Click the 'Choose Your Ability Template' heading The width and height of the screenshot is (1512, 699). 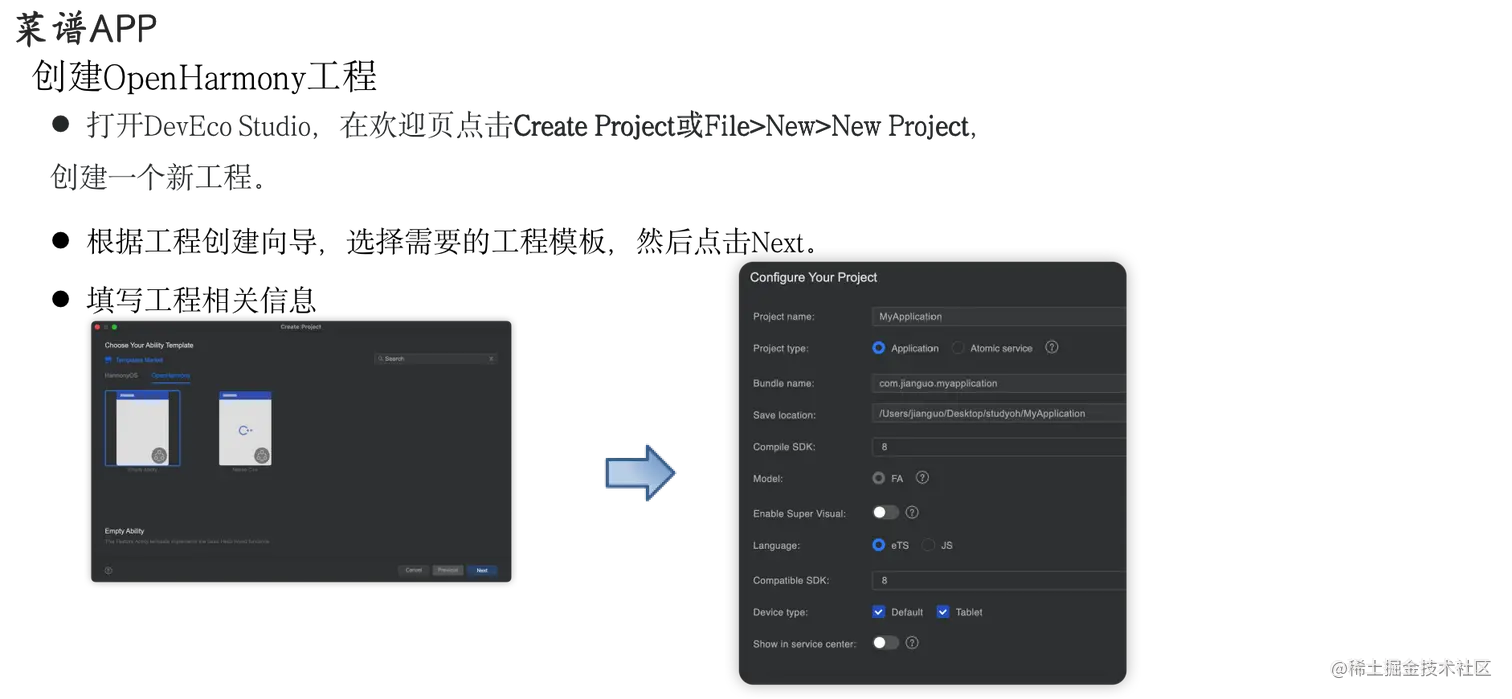click(149, 345)
